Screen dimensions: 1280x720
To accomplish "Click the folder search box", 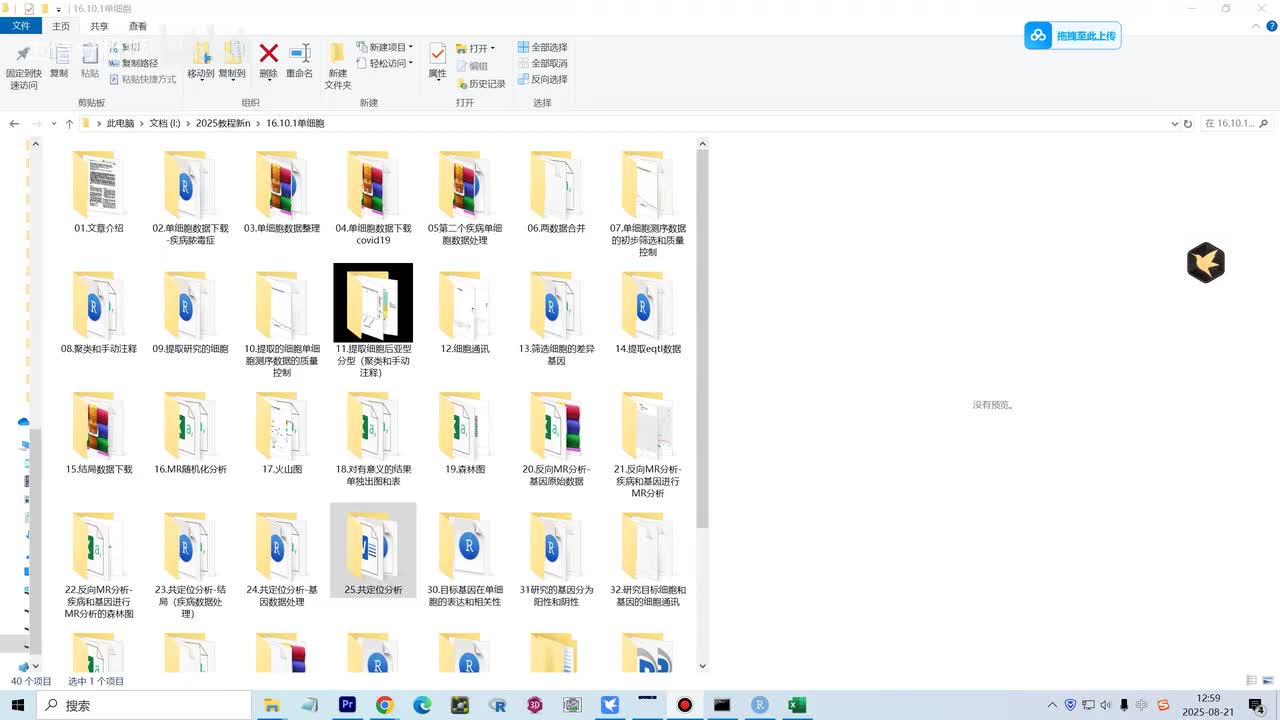I will (1237, 124).
